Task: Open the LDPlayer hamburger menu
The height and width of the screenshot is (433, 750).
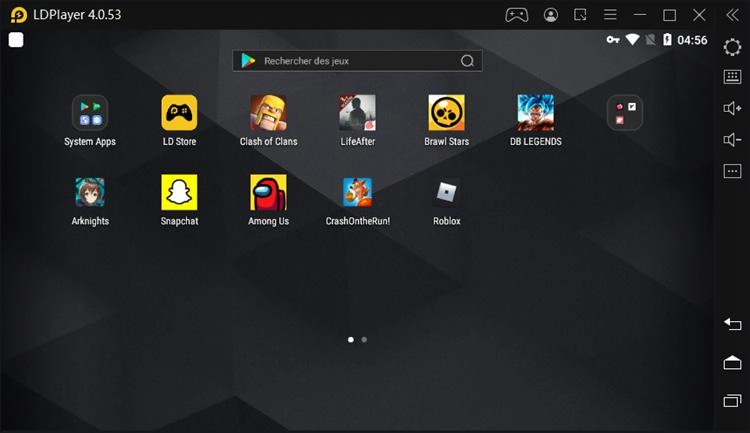Action: (610, 15)
